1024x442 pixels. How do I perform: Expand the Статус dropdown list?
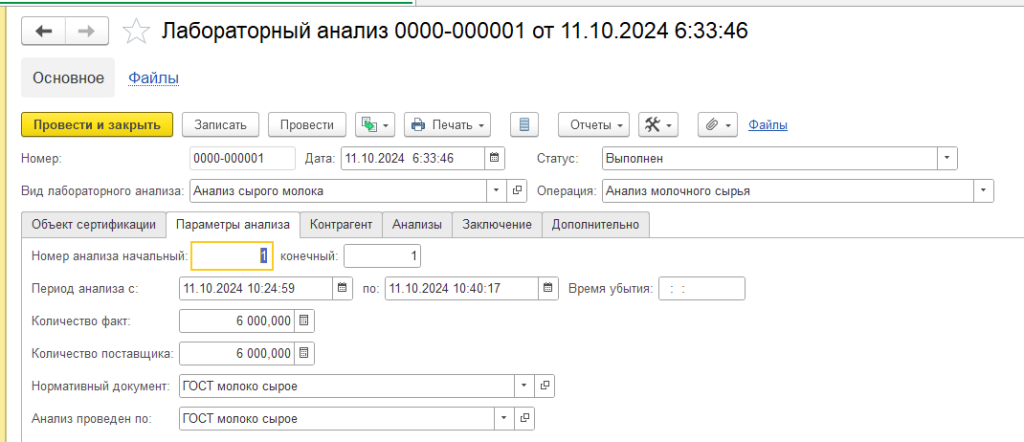[947, 158]
